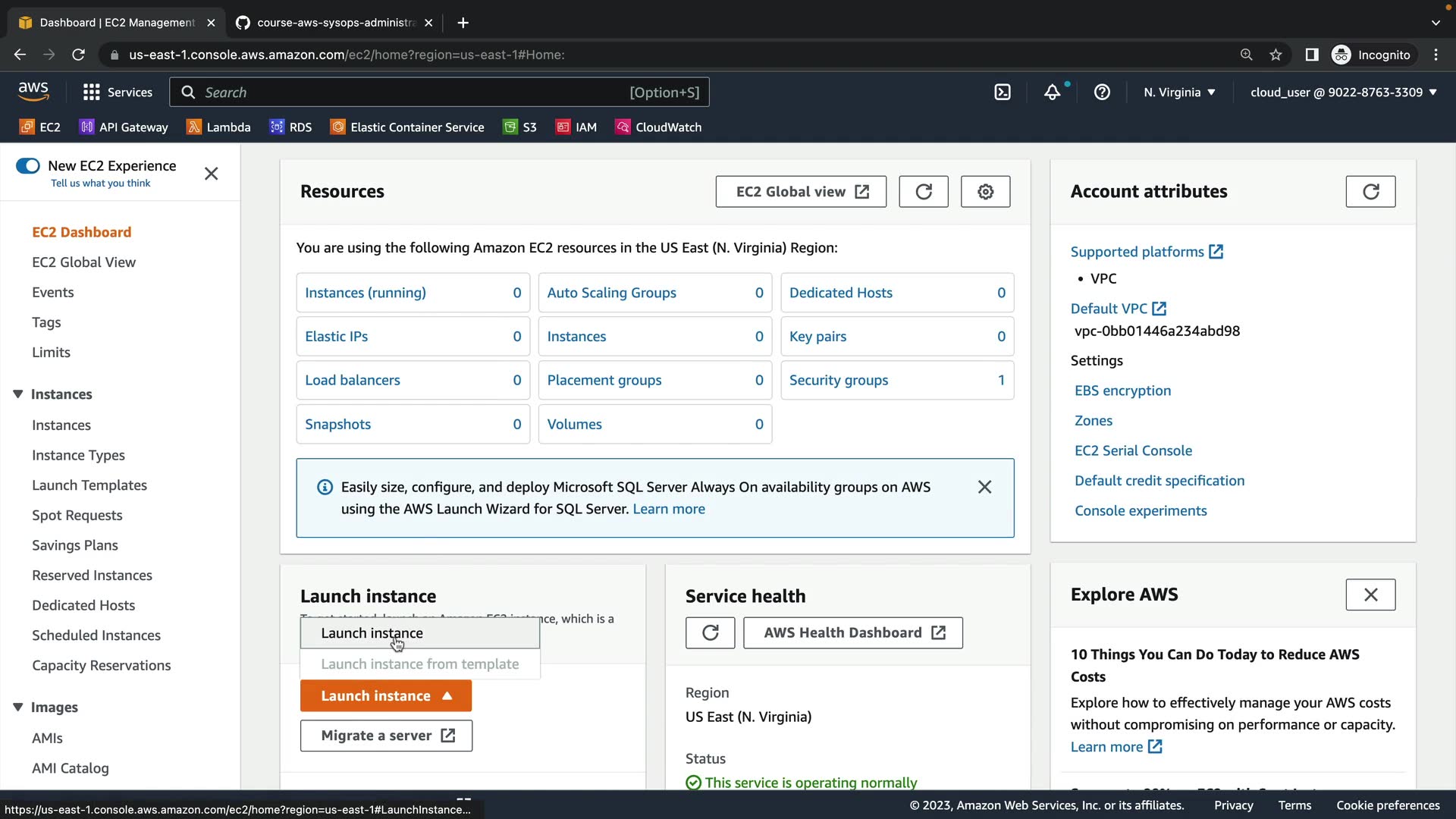Refresh Account attributes panel

(1370, 192)
